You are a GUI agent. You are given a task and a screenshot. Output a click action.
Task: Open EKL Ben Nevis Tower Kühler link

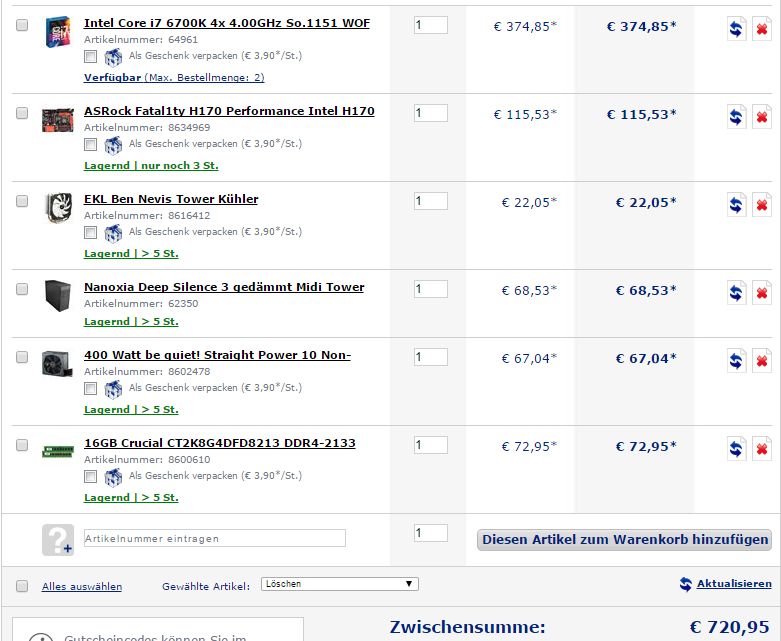point(171,199)
